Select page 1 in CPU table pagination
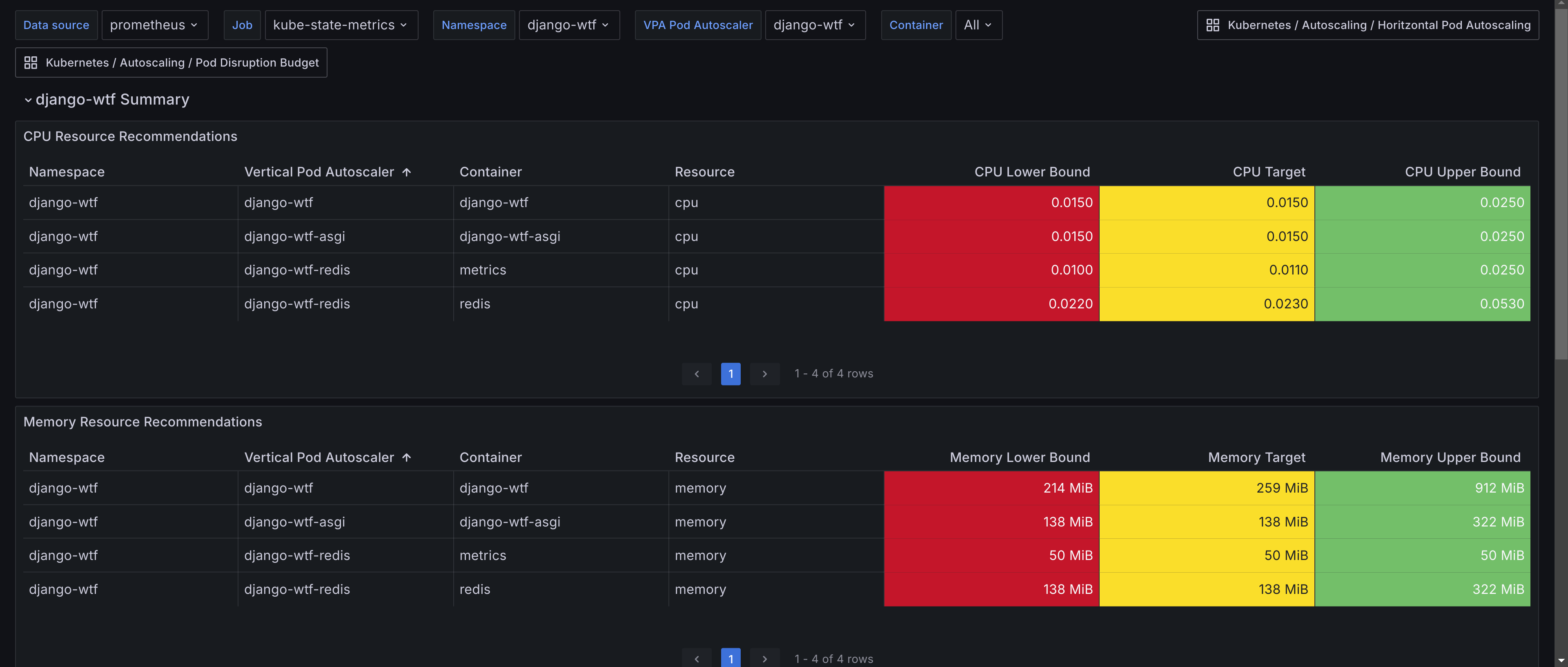1568x667 pixels. [731, 374]
